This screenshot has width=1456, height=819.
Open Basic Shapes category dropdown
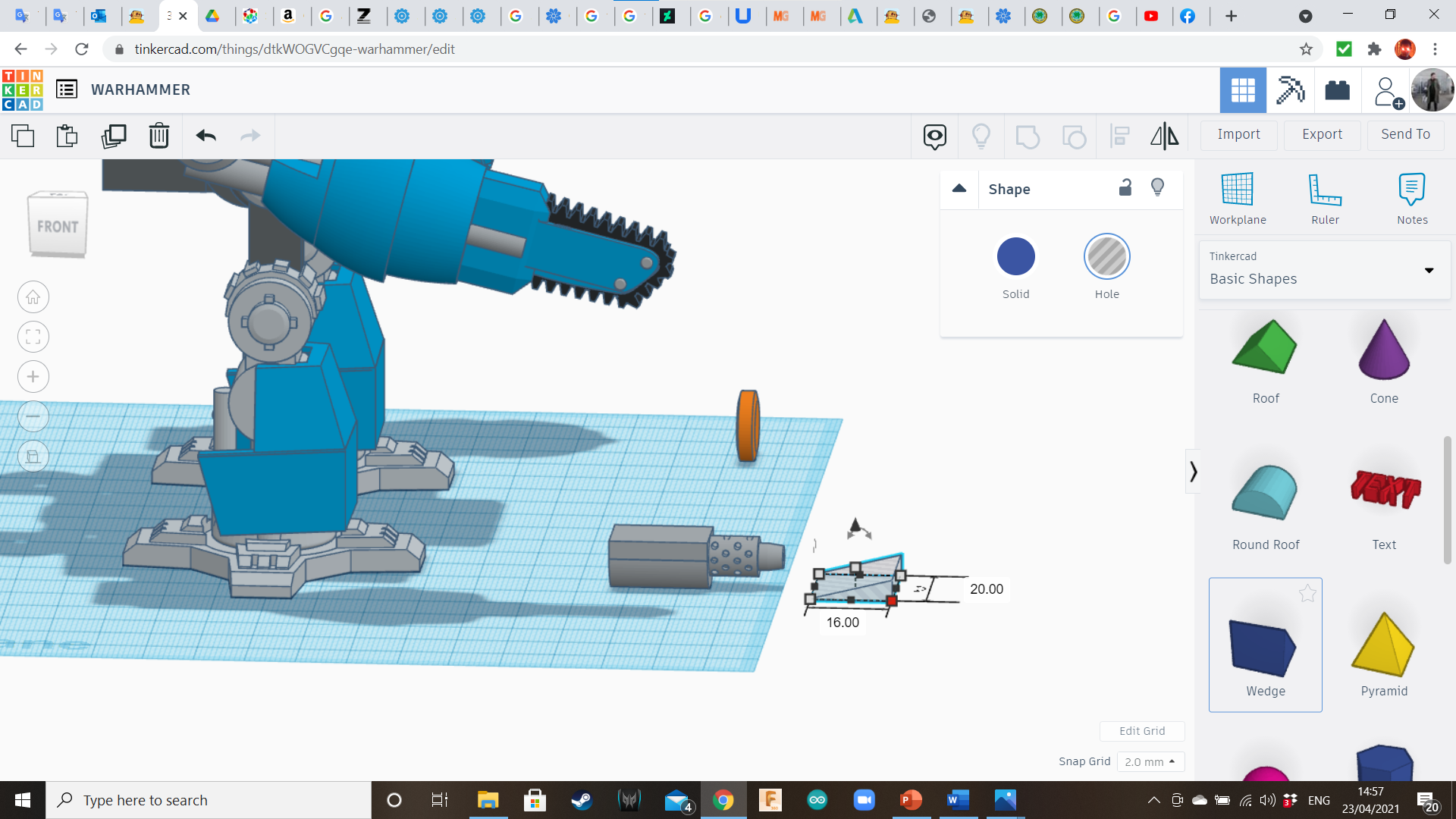pyautogui.click(x=1429, y=271)
